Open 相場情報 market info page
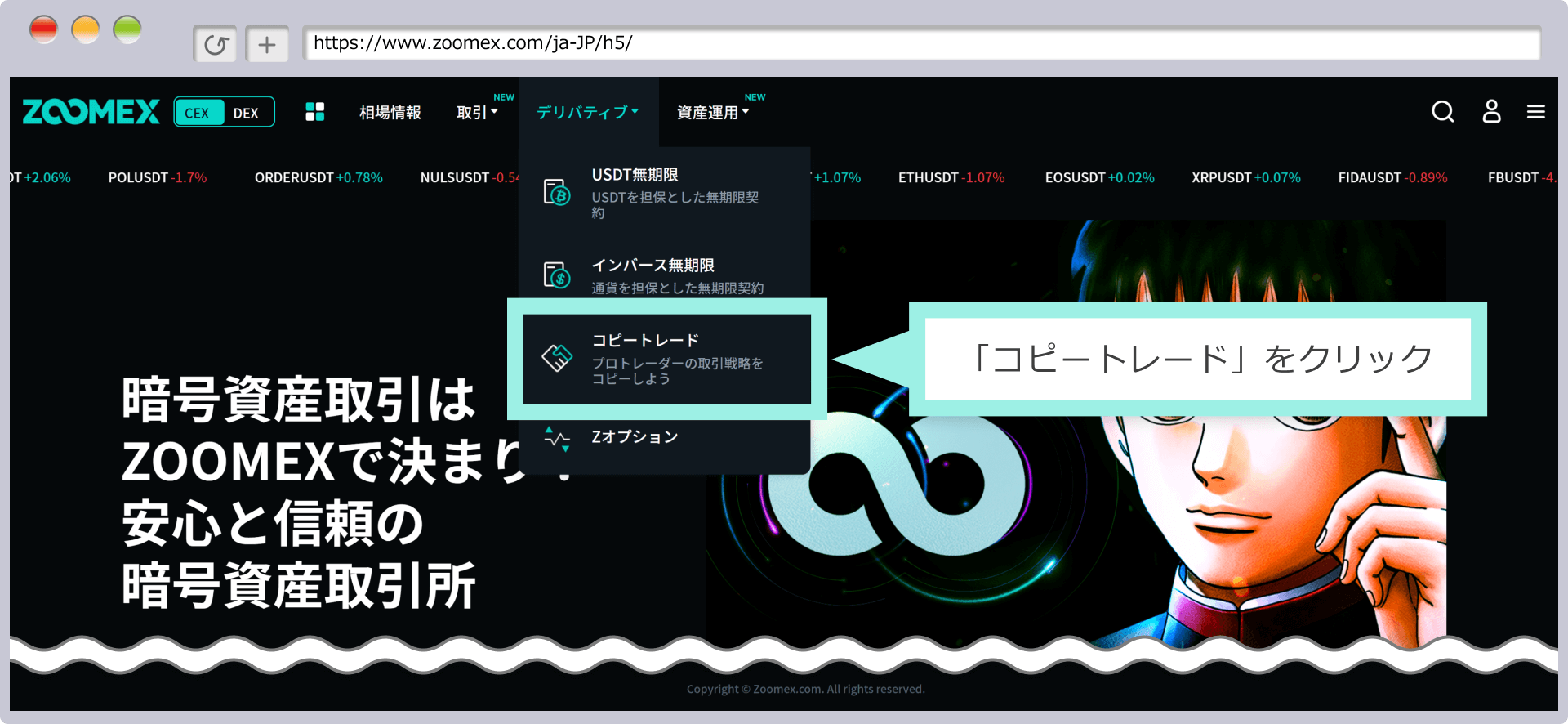 390,113
